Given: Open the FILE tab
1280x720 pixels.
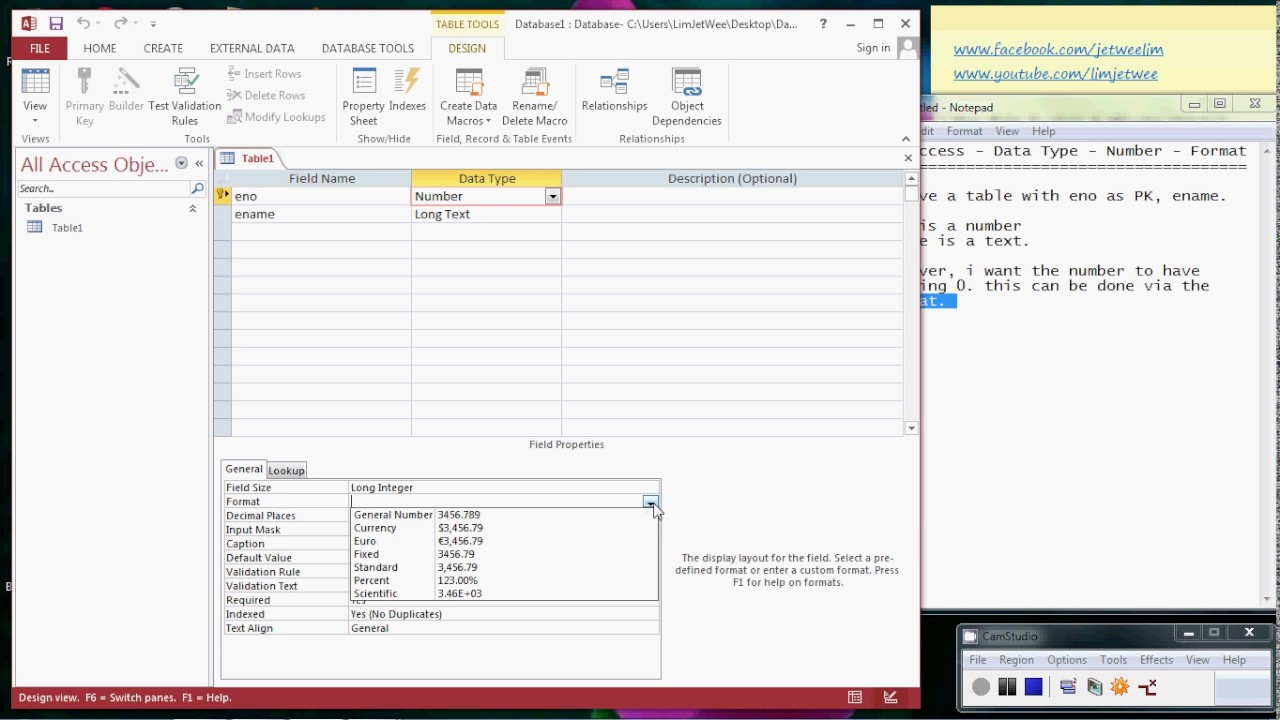Looking at the screenshot, I should pos(40,48).
